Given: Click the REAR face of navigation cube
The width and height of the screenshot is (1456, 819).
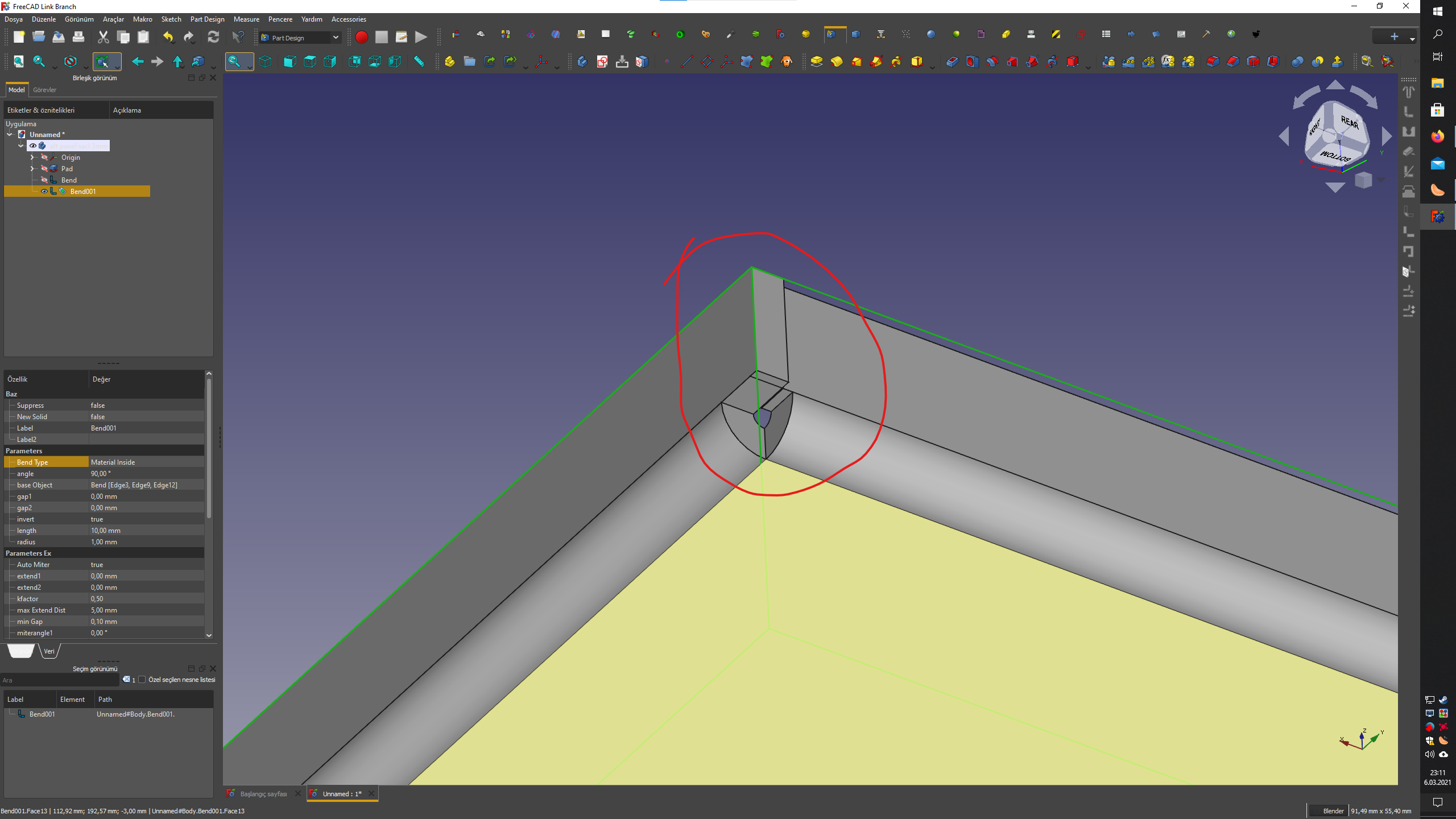Looking at the screenshot, I should (1349, 122).
